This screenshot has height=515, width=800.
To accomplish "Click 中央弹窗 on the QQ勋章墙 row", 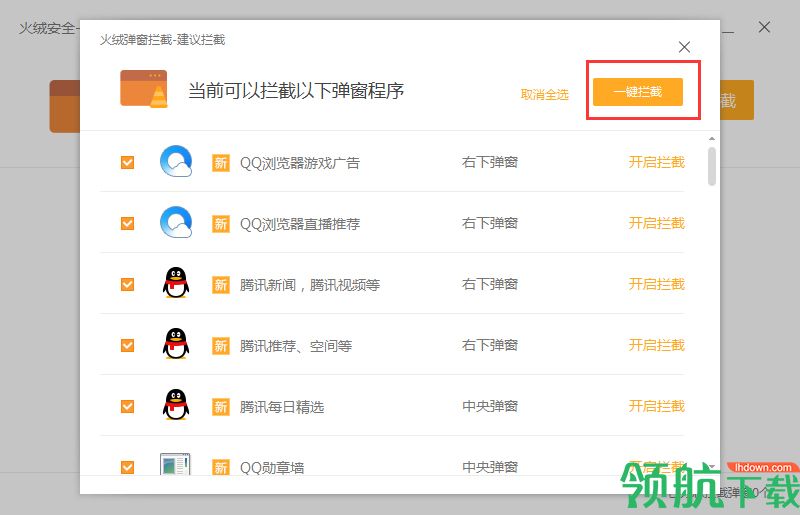I will (x=490, y=467).
